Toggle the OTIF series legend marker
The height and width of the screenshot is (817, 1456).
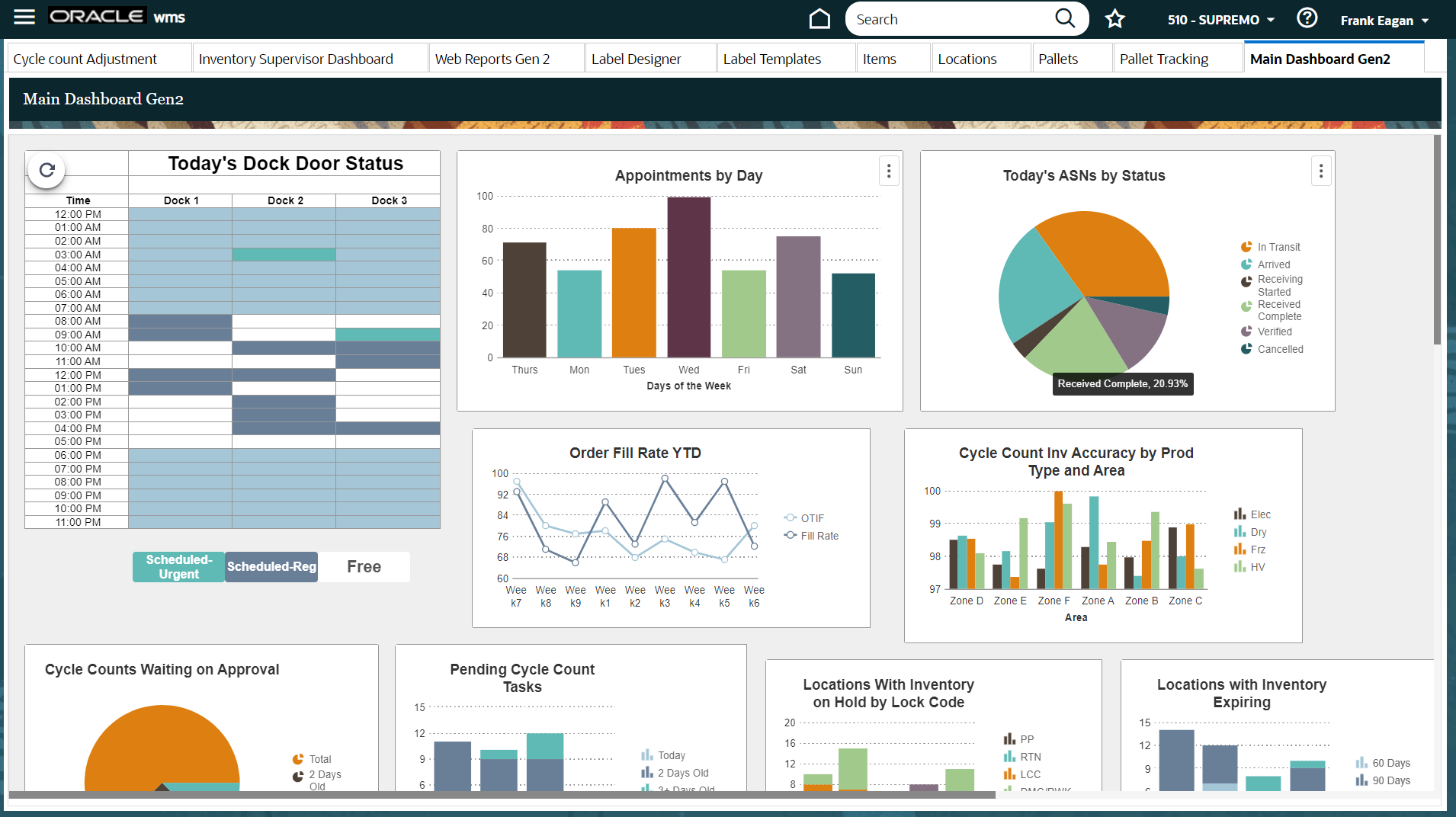pos(790,517)
